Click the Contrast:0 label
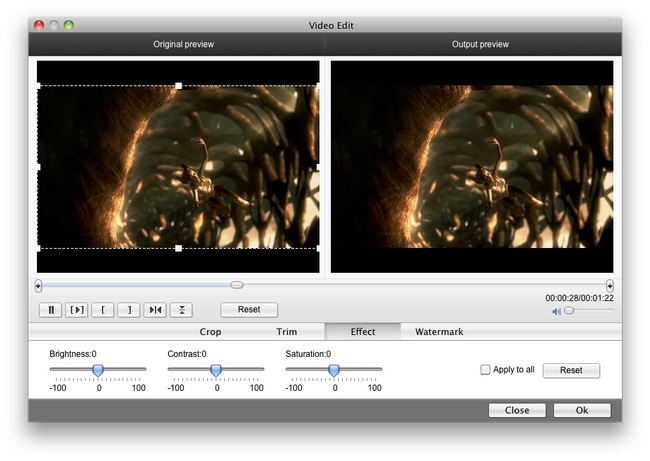The image size is (650, 461). (x=187, y=354)
